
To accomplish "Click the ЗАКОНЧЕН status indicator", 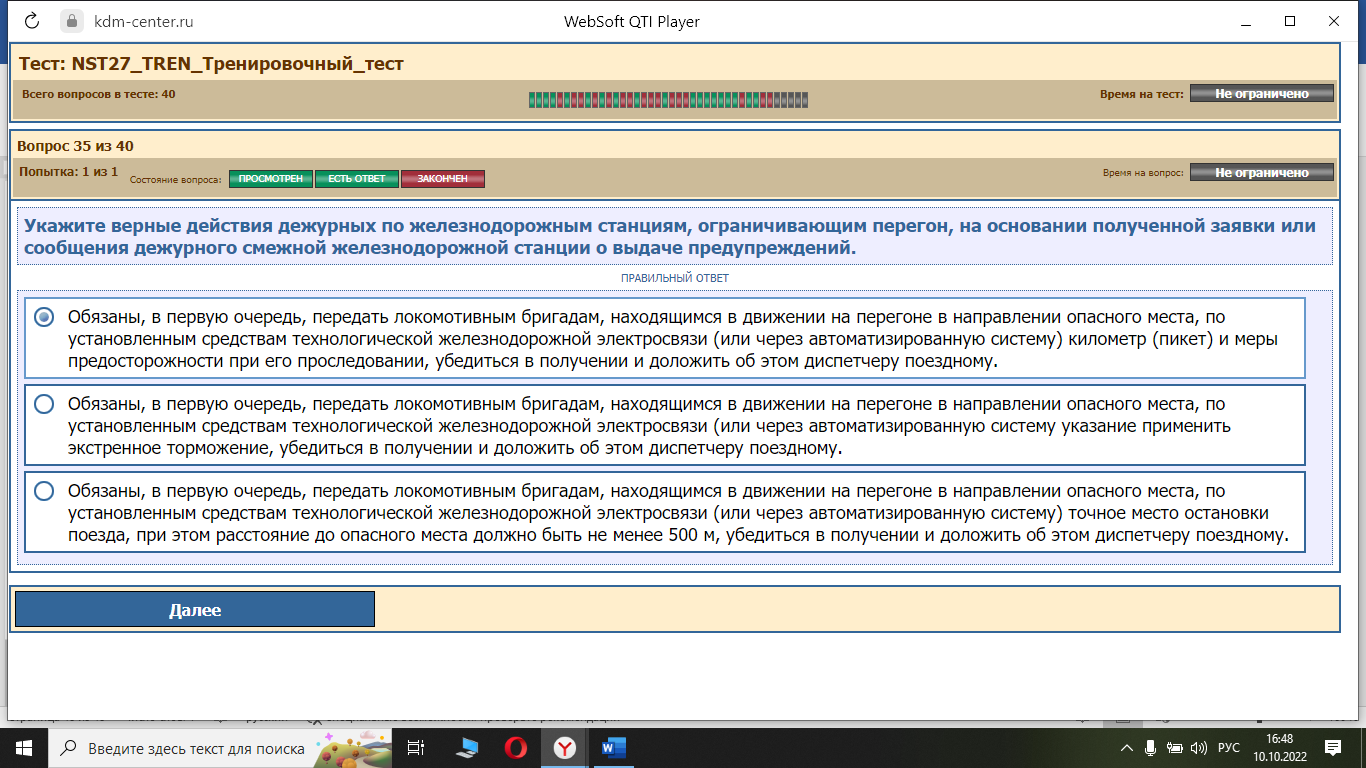I will (x=443, y=179).
